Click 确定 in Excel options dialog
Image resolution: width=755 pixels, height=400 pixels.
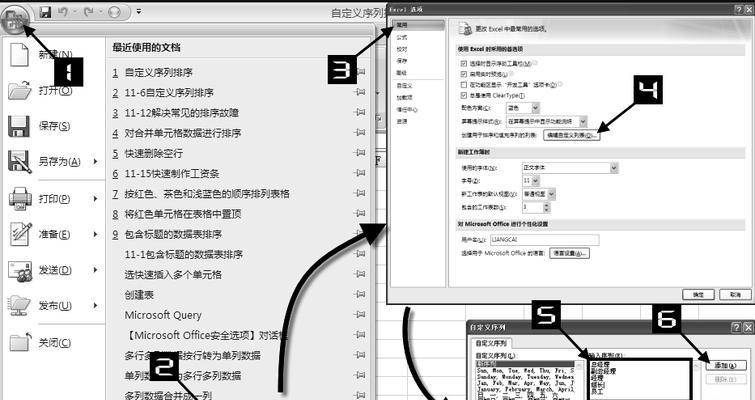(699, 294)
